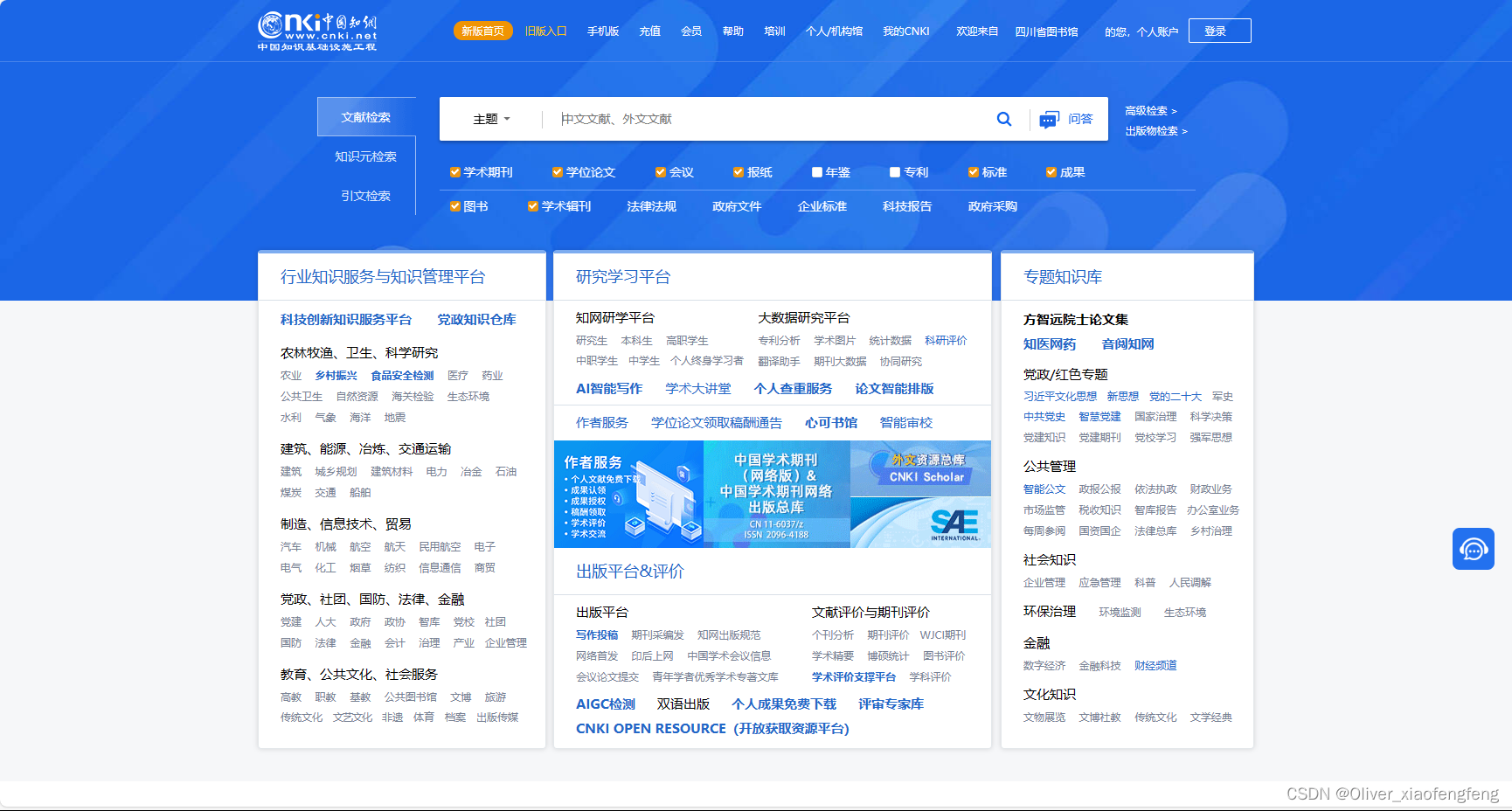Uncheck the 图书 checkbox
1512x811 pixels.
454,206
